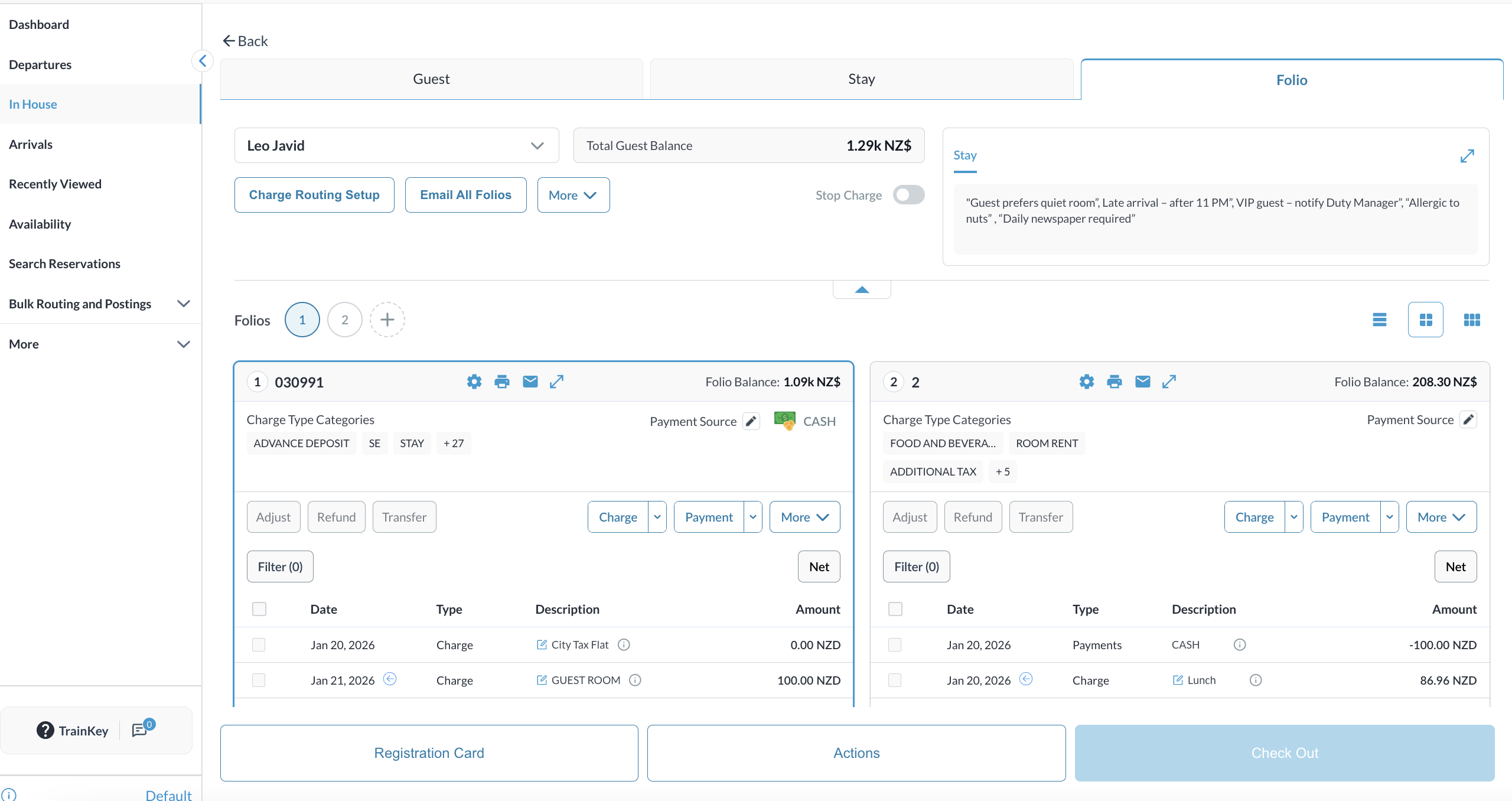Switch to three-column grid view icon

tap(1472, 320)
